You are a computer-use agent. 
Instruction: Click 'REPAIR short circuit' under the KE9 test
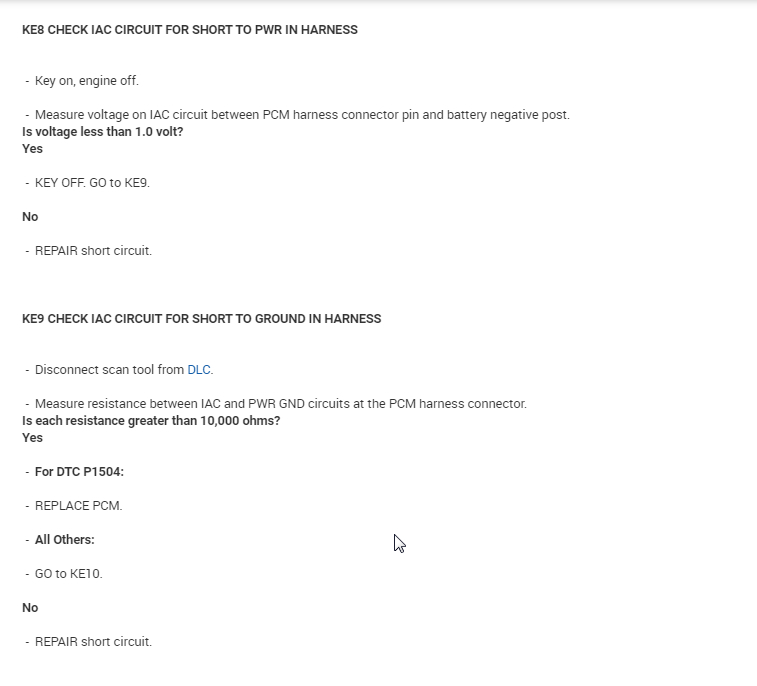point(93,642)
